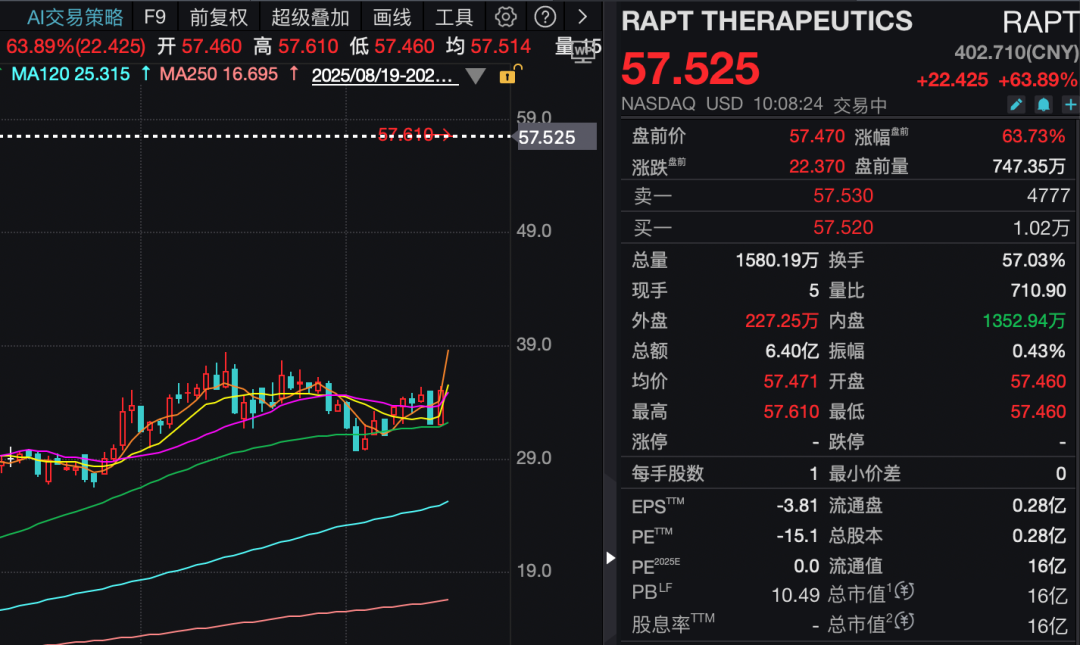Add RAPT to watchlist with plus icon
This screenshot has width=1080, height=645.
point(1070,104)
